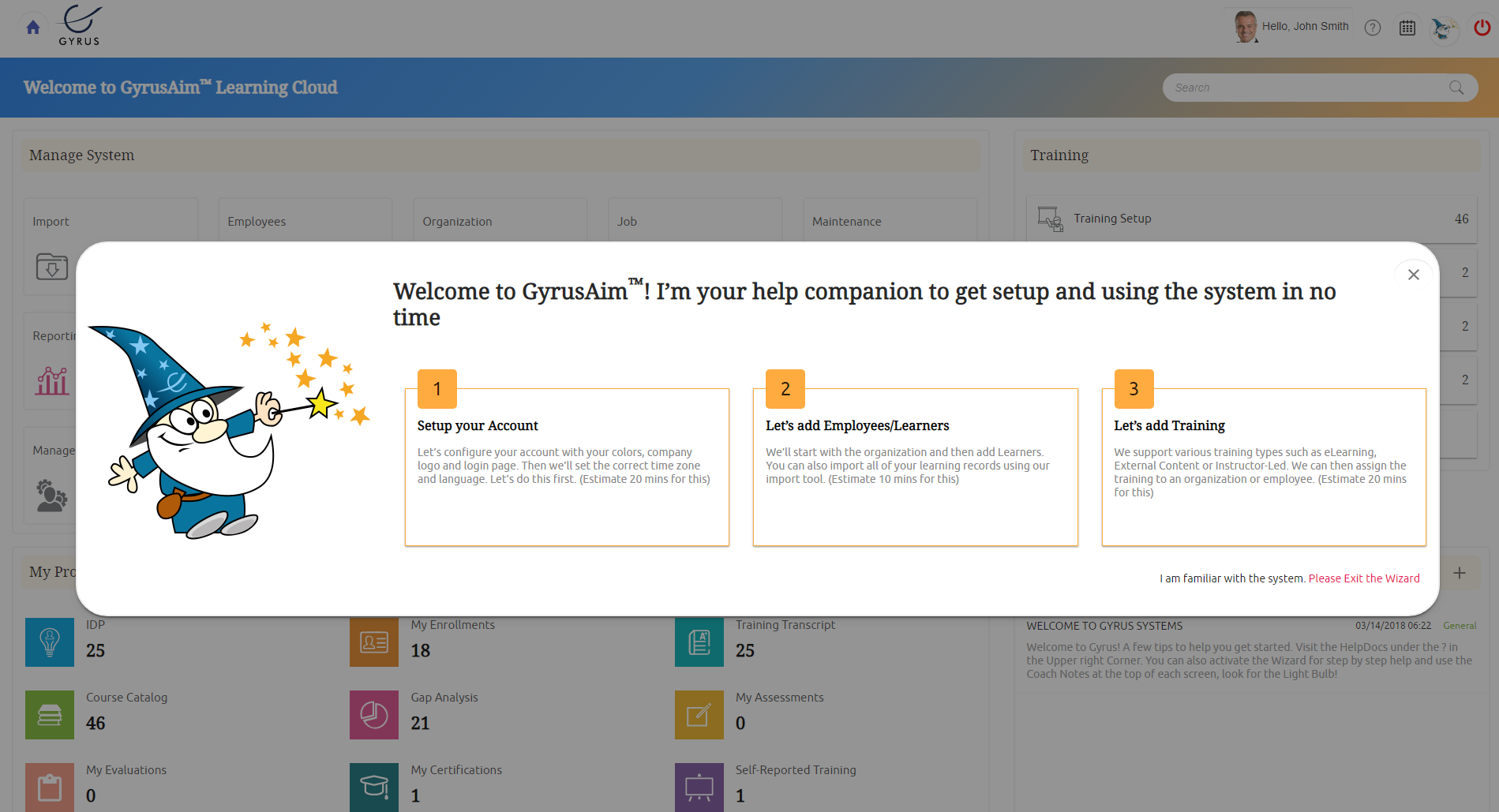1499x812 pixels.
Task: Open the calendar icon in header
Action: point(1407,28)
